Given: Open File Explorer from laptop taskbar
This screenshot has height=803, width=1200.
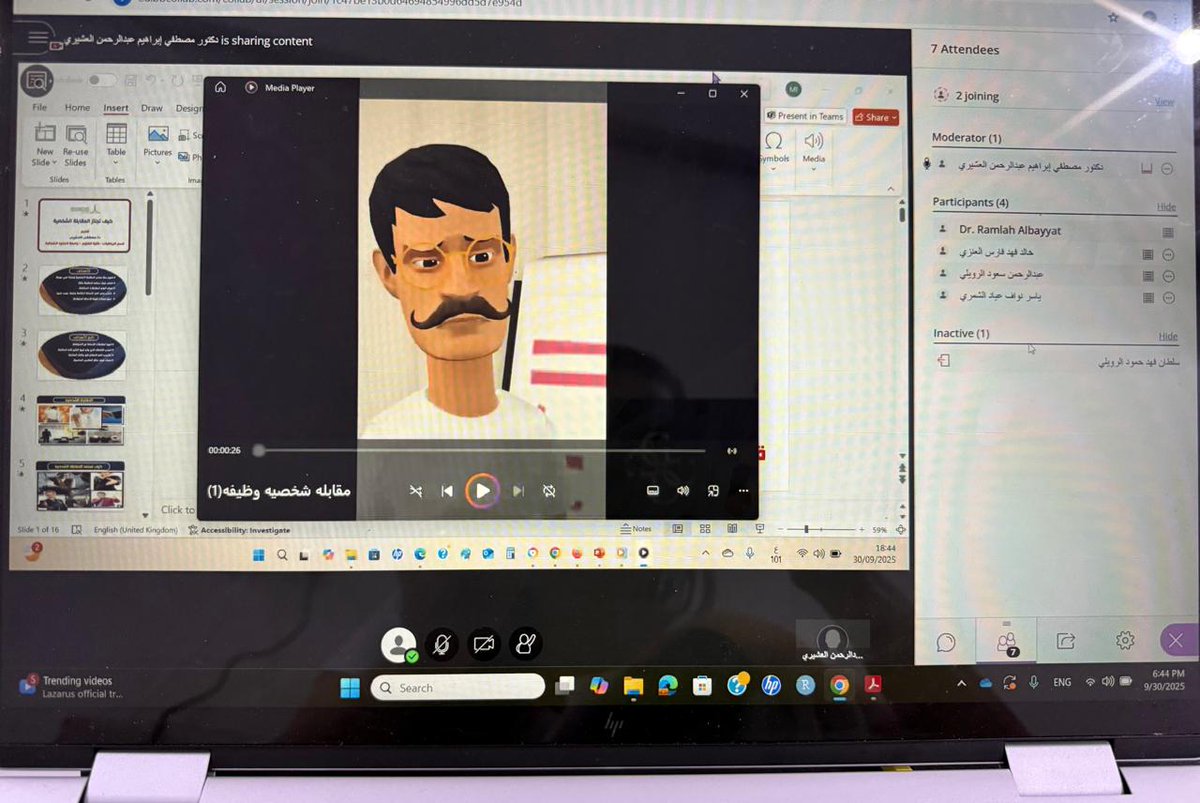Looking at the screenshot, I should 633,686.
